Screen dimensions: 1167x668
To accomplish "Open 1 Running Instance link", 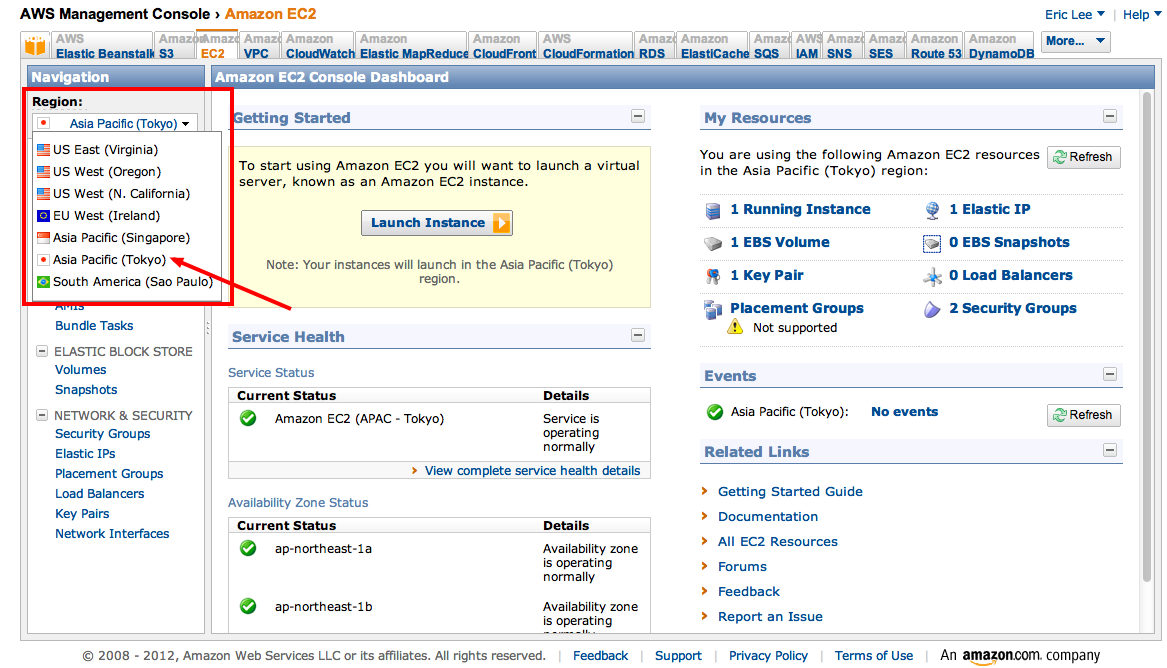I will [x=800, y=210].
